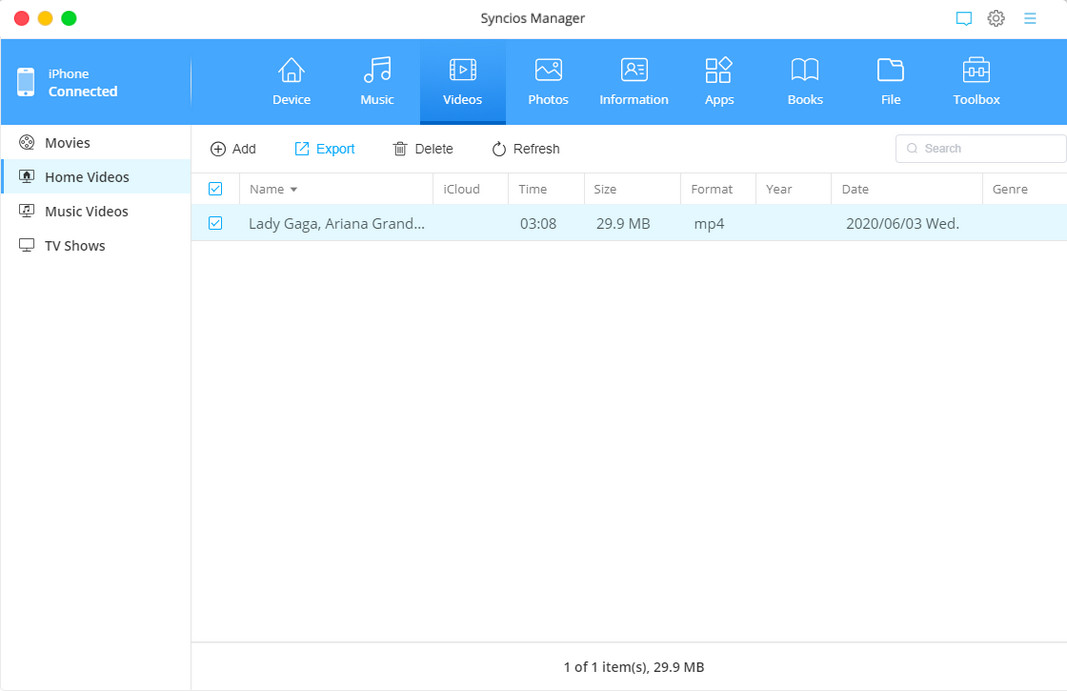This screenshot has height=691, width=1067.
Task: Toggle the select-all checkbox in header
Action: tap(215, 189)
